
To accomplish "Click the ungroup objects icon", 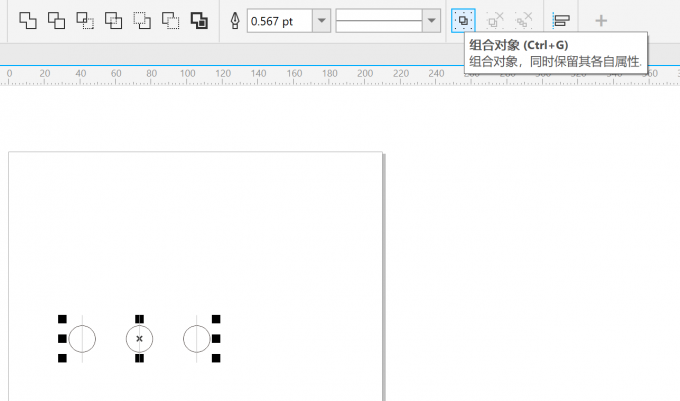I will [x=495, y=20].
